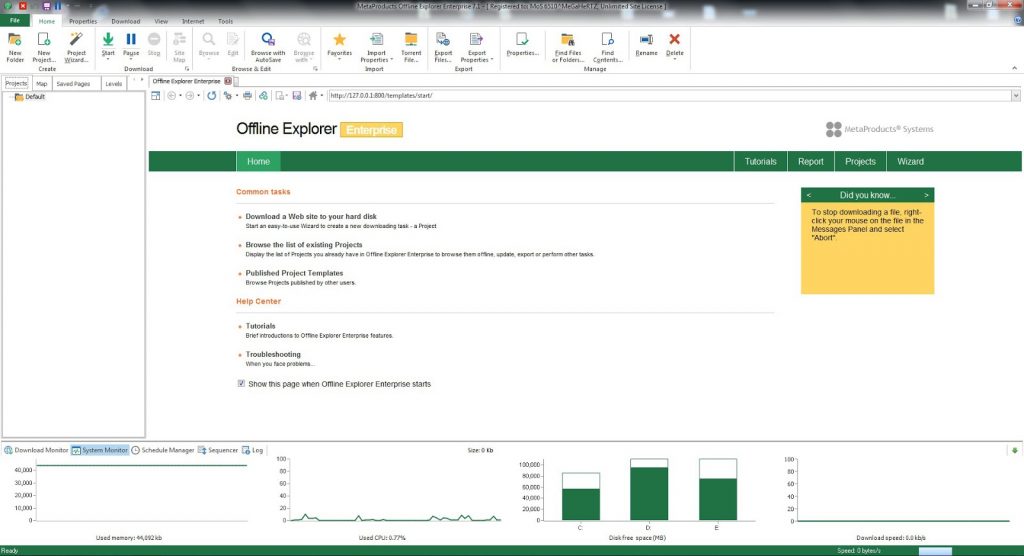Open the View ribbon tab
Image resolution: width=1024 pixels, height=556 pixels.
coord(161,21)
